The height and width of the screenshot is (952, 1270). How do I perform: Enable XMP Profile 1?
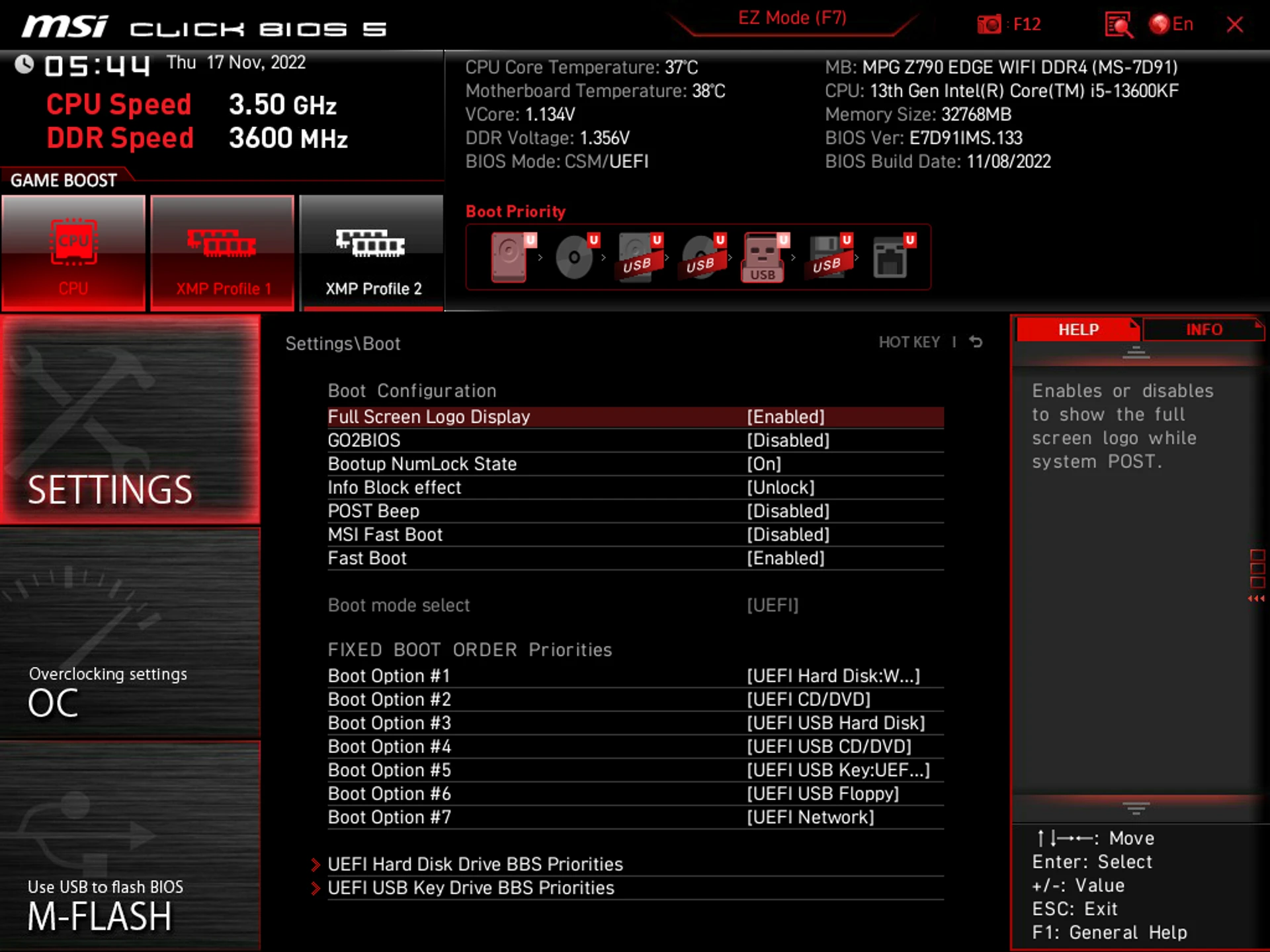tap(222, 253)
